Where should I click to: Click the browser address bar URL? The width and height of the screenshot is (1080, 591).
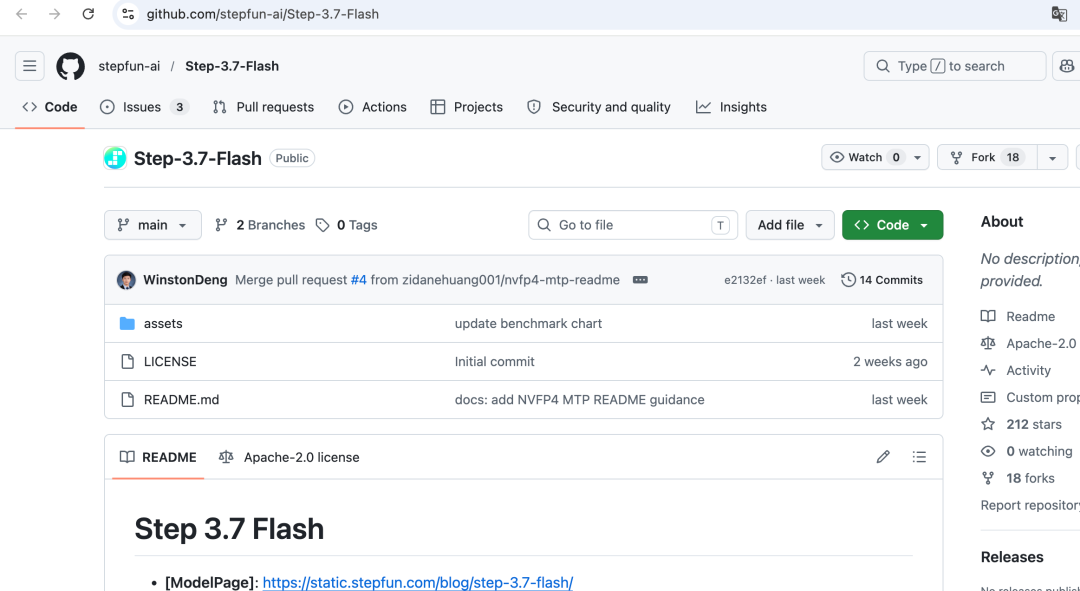(x=262, y=14)
